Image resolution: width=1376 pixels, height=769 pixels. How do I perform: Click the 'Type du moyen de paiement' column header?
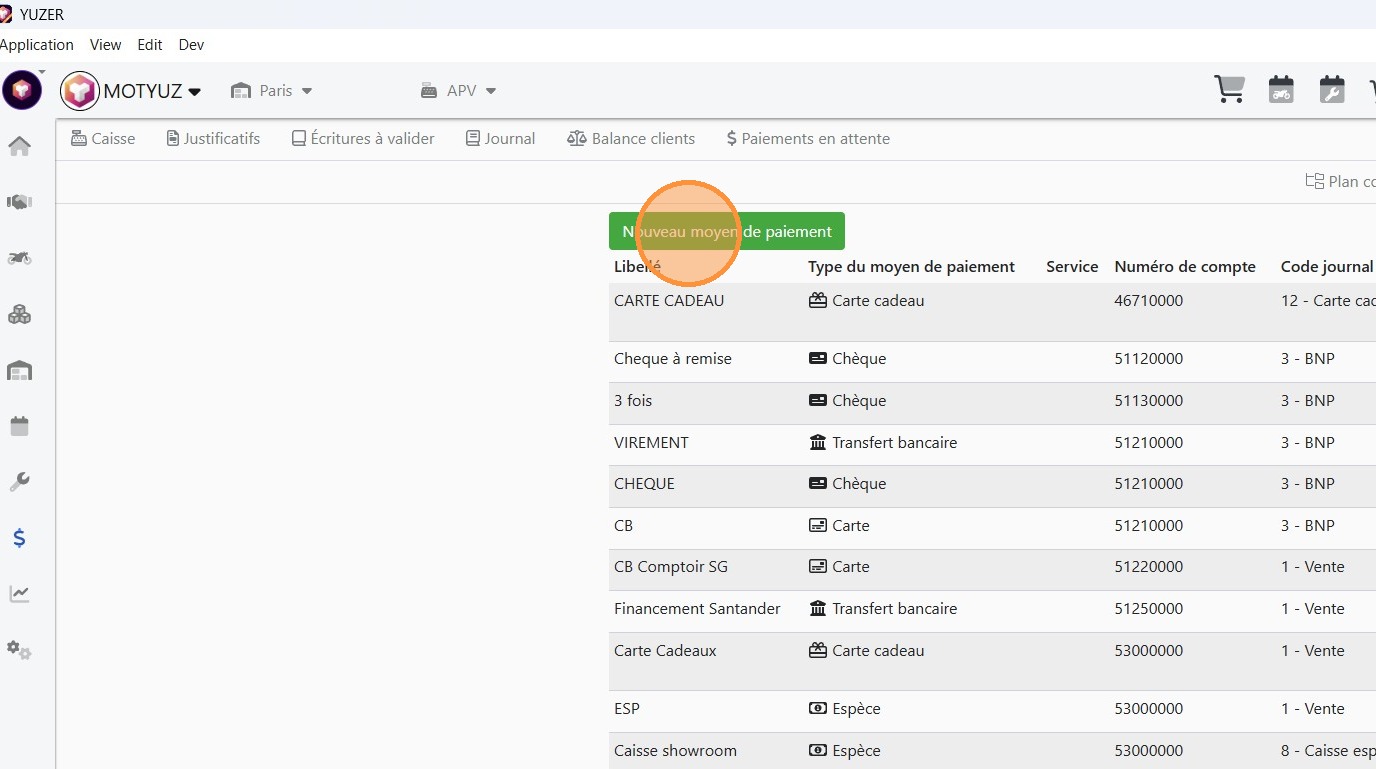point(911,266)
